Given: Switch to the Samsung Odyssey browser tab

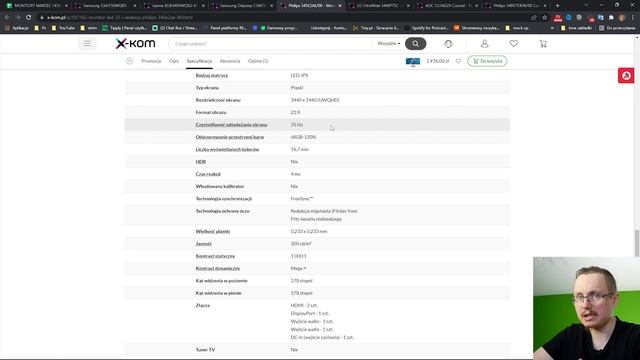Looking at the screenshot, I should (242, 6).
